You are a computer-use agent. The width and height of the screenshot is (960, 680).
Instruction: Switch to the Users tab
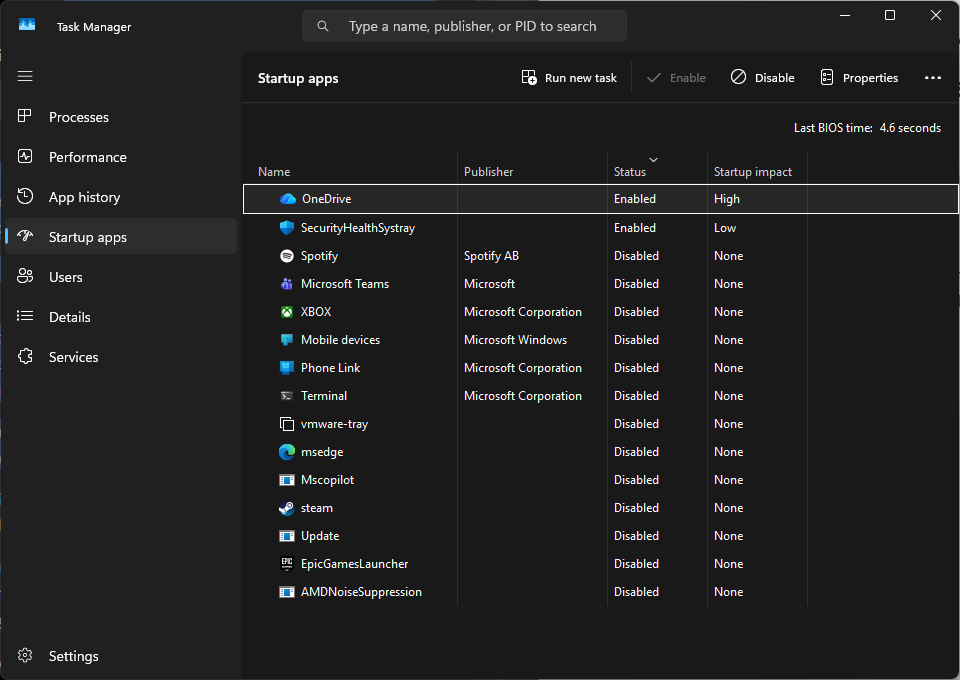[121, 277]
